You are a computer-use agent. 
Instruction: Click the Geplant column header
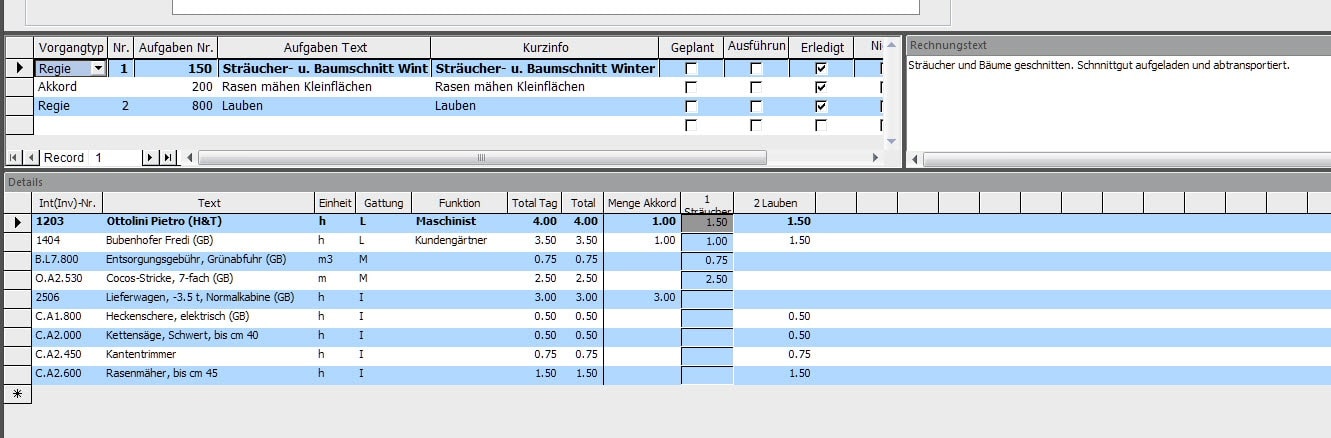(x=691, y=47)
